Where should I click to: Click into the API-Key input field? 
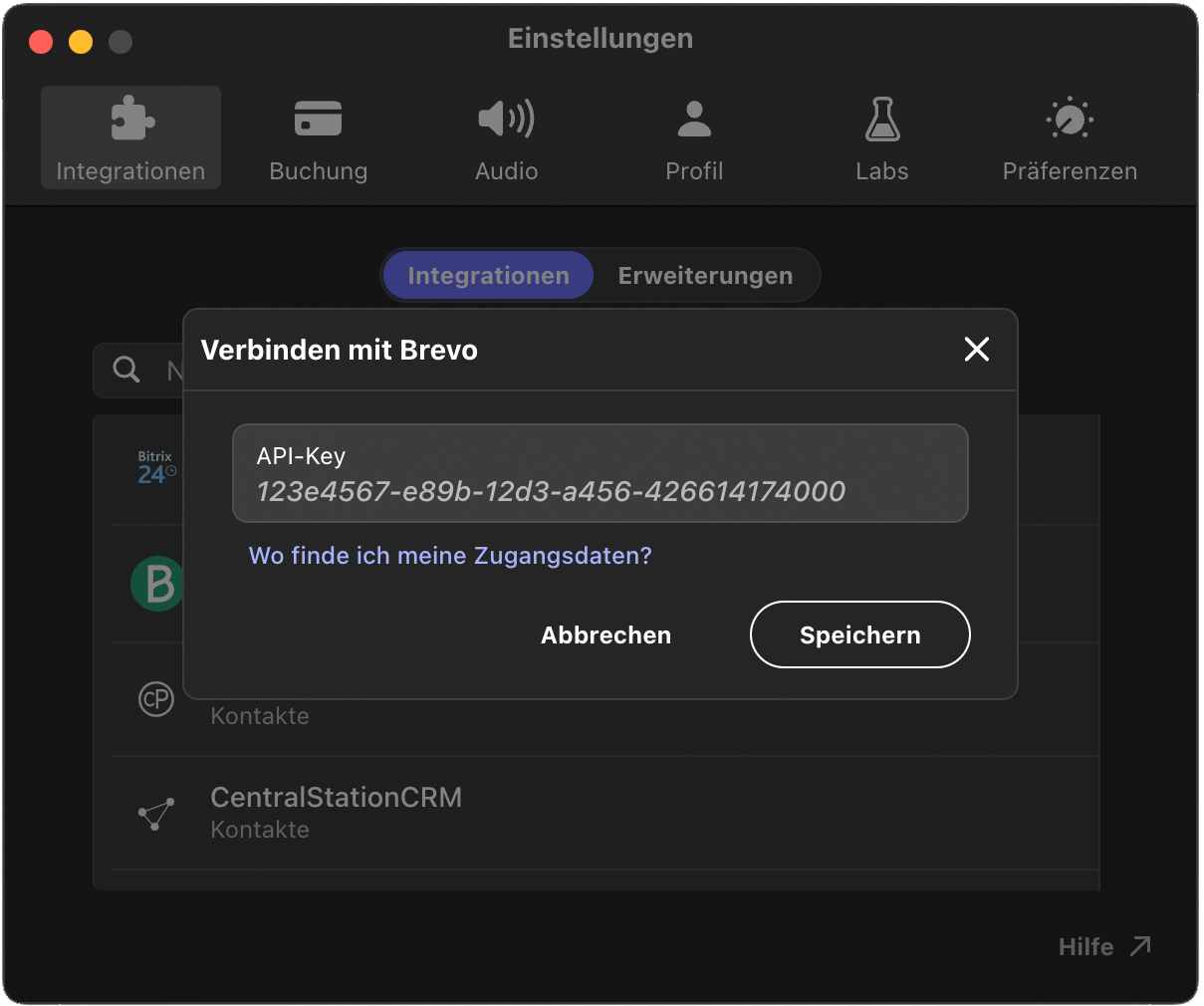tap(601, 473)
